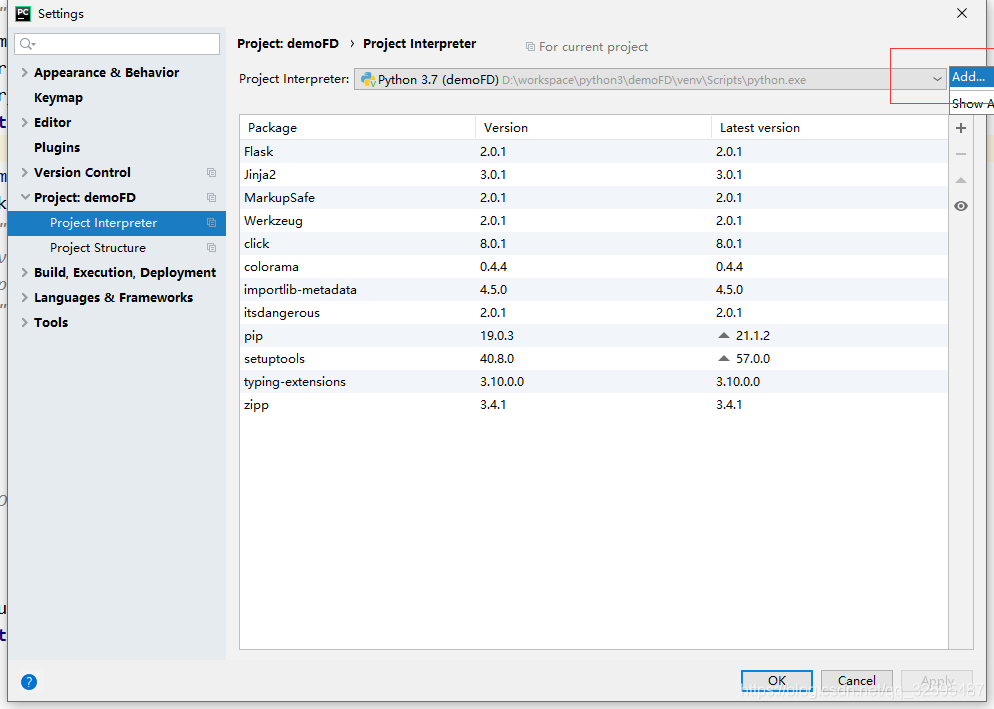Expand Languages & Frameworks section
The height and width of the screenshot is (709, 994).
click(24, 297)
